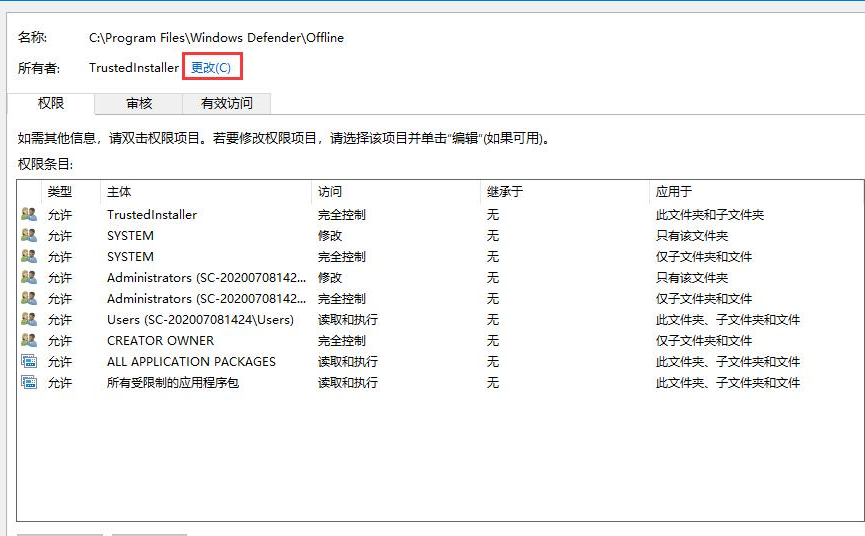Click the package icon for ALL APPLICATION PACKAGES
This screenshot has height=536, width=865.
[28, 362]
